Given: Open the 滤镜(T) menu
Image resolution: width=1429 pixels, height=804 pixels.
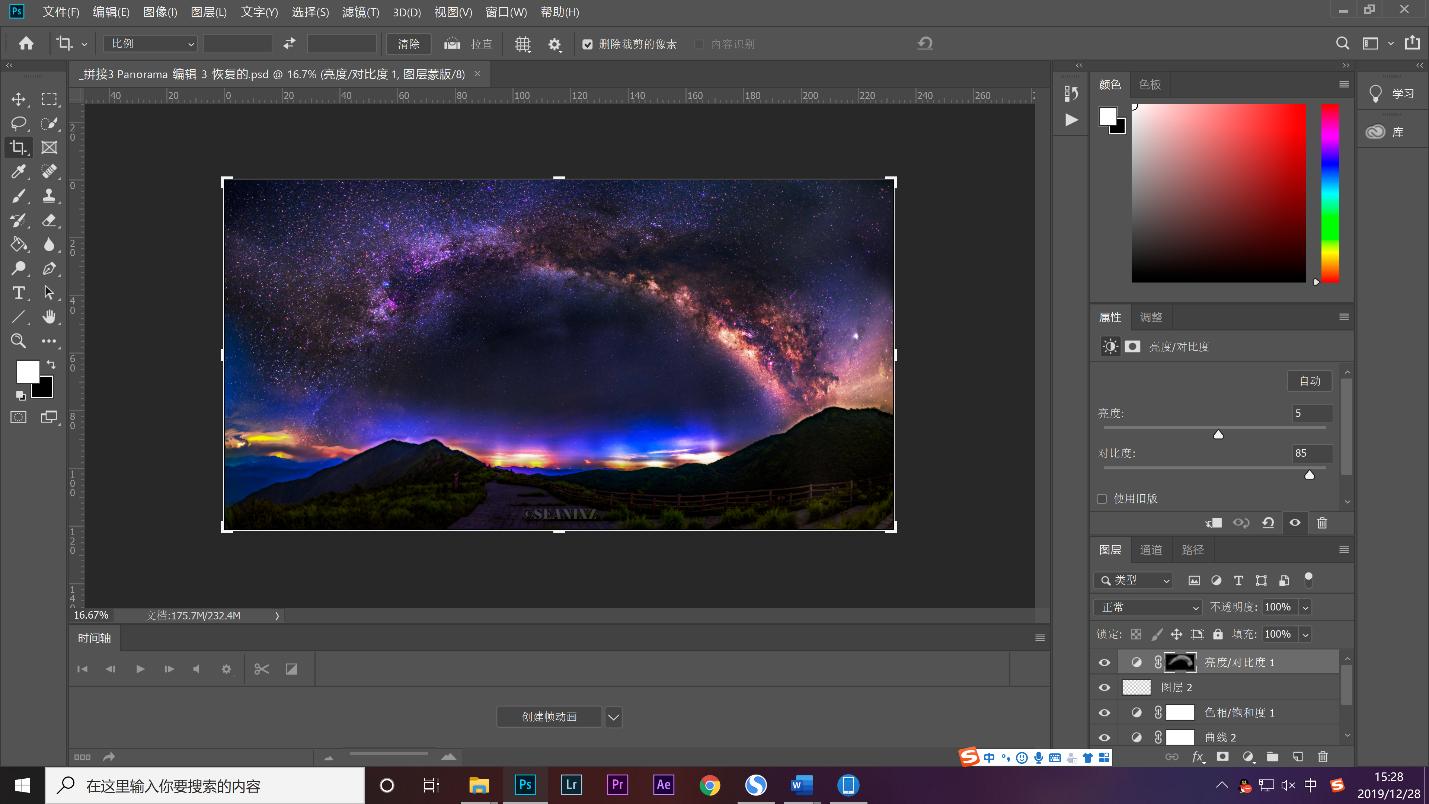Looking at the screenshot, I should point(360,12).
